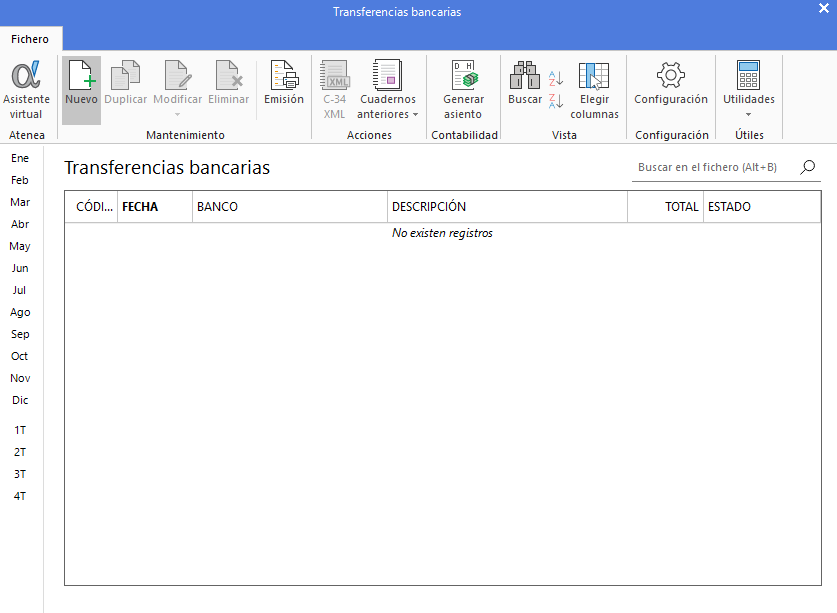Open Cuadernos anteriores notebook icon
This screenshot has height=613, width=837.
tap(387, 75)
